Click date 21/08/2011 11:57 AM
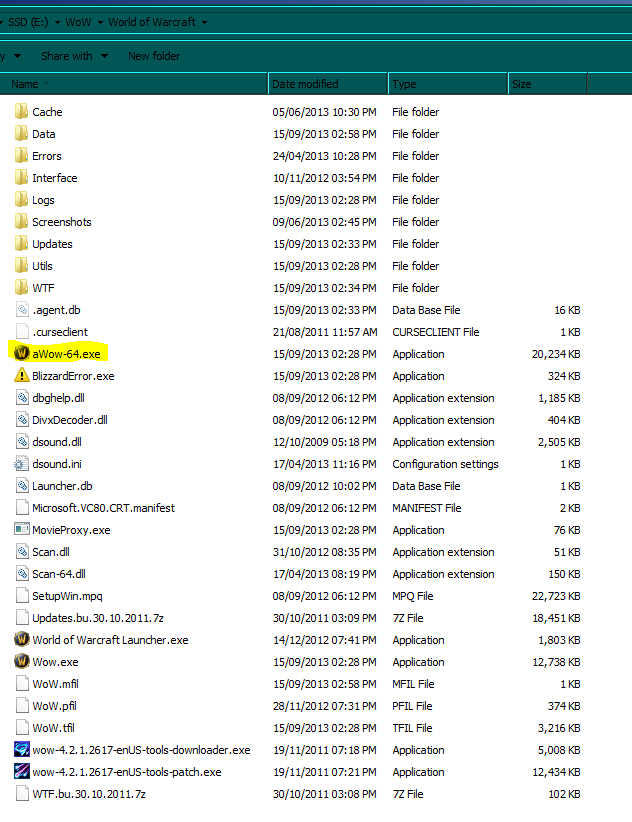This screenshot has height=822, width=632. (325, 332)
